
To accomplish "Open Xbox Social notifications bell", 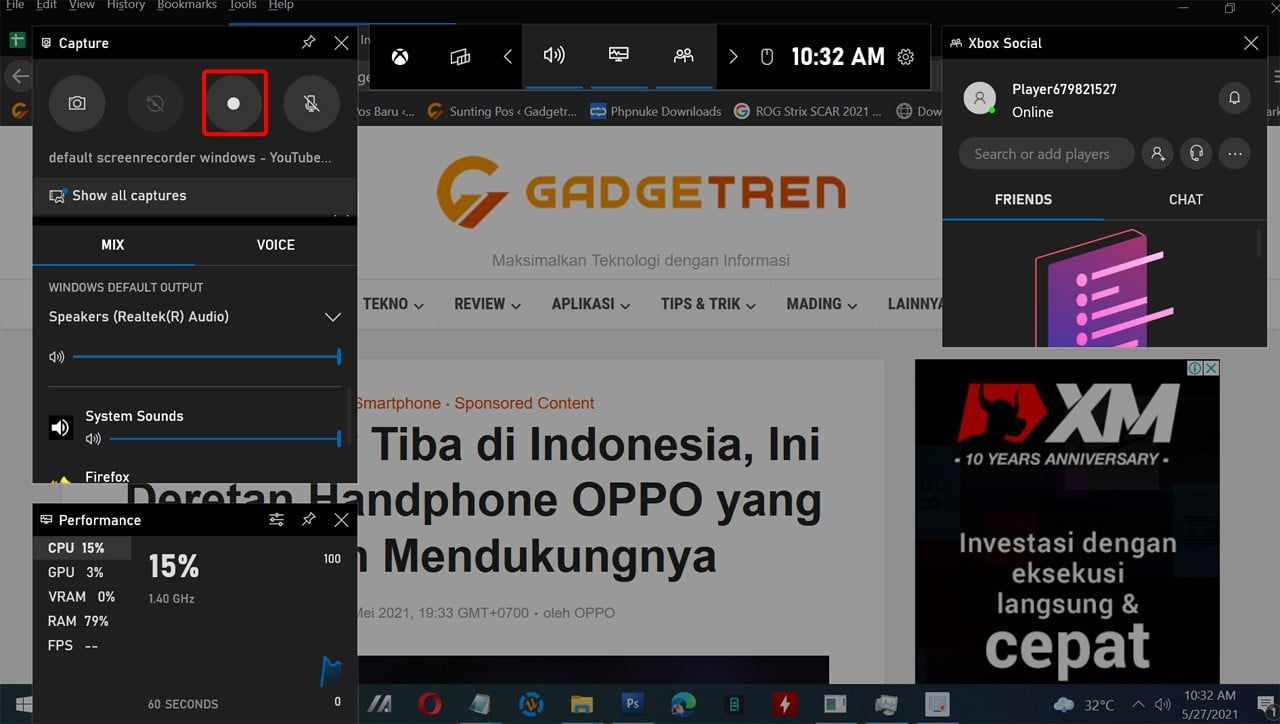I will (1235, 98).
